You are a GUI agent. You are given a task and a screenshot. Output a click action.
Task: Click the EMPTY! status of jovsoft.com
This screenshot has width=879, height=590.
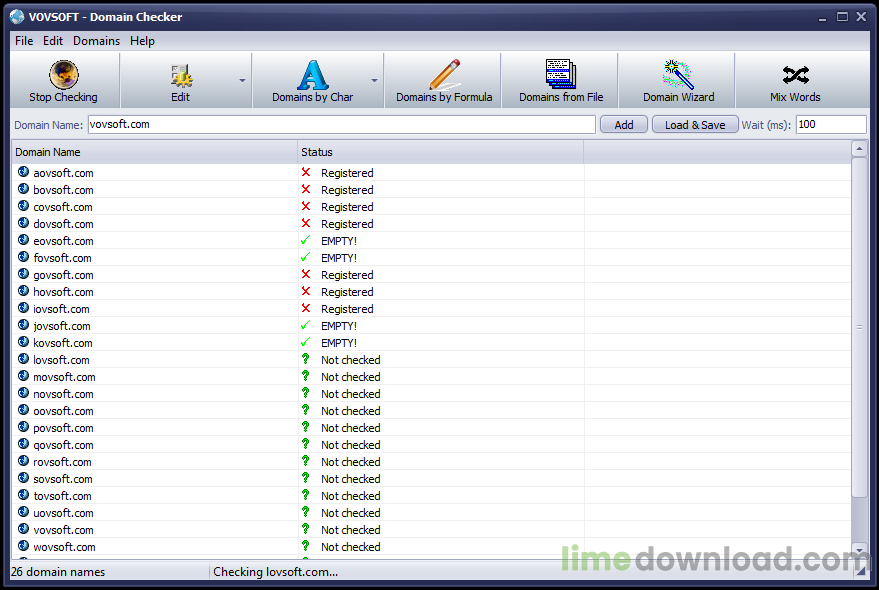click(339, 326)
